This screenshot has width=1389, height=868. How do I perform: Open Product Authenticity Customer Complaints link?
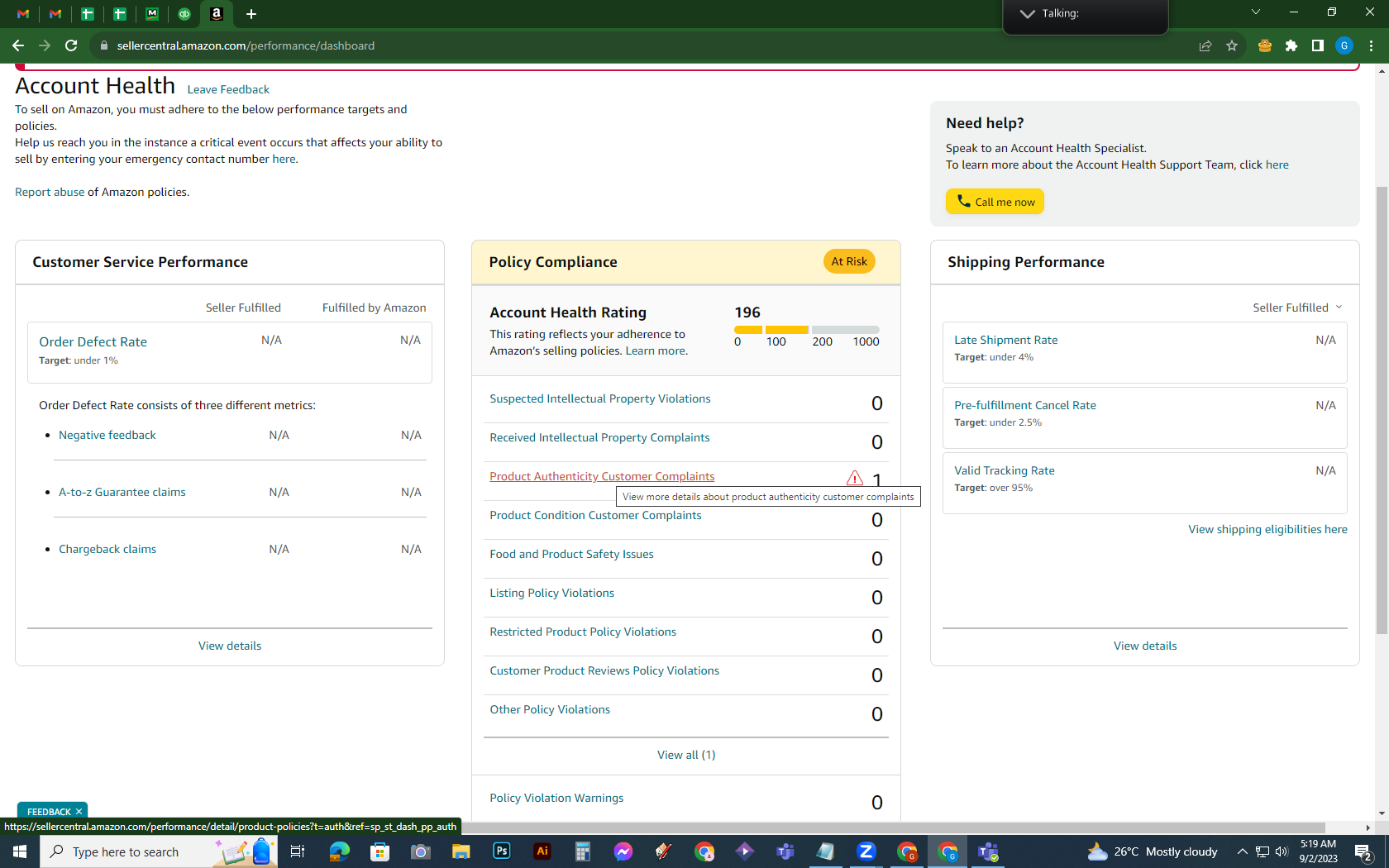point(602,476)
